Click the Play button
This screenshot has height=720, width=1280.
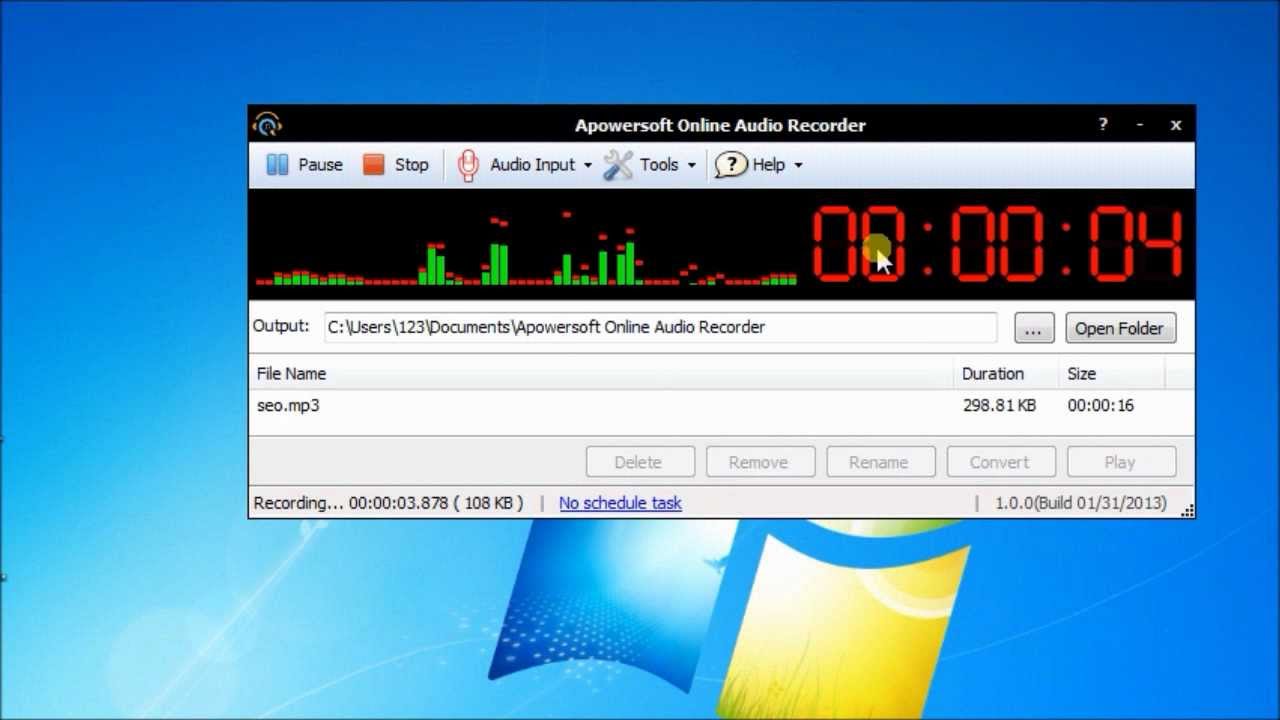pyautogui.click(x=1120, y=462)
